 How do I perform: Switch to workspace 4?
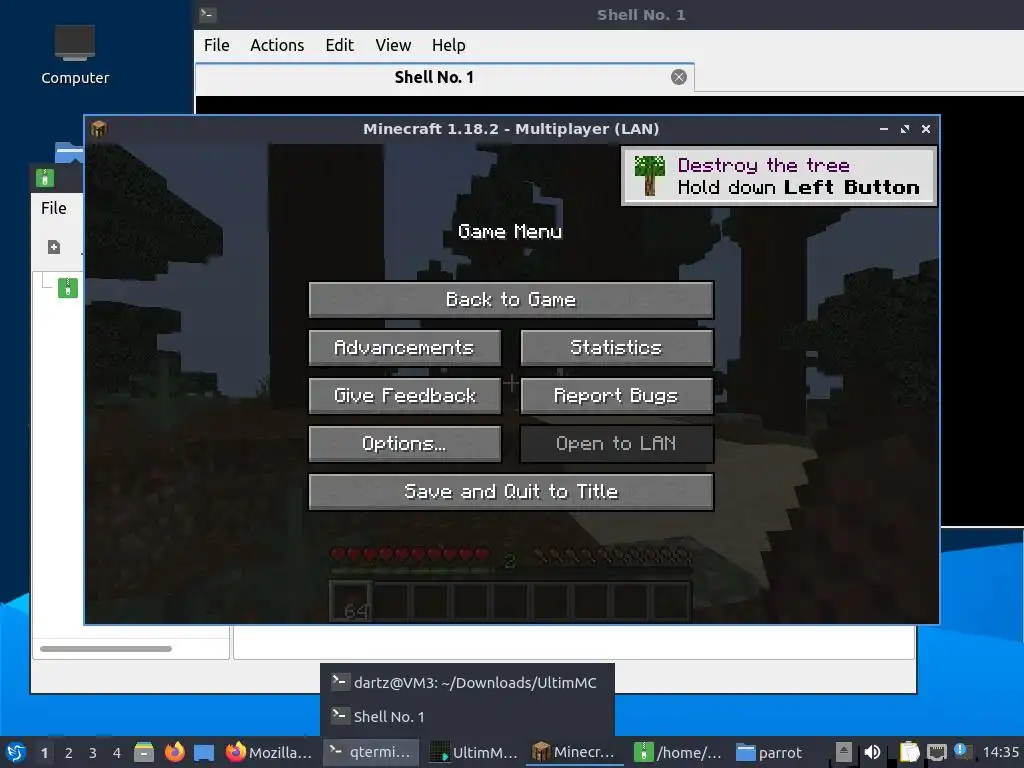(x=117, y=753)
